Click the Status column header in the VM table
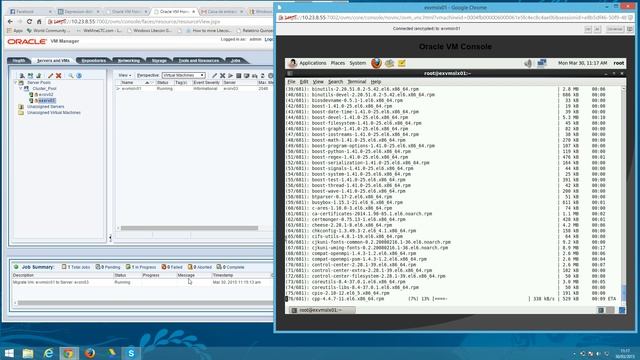This screenshot has height=360, width=640. point(163,82)
